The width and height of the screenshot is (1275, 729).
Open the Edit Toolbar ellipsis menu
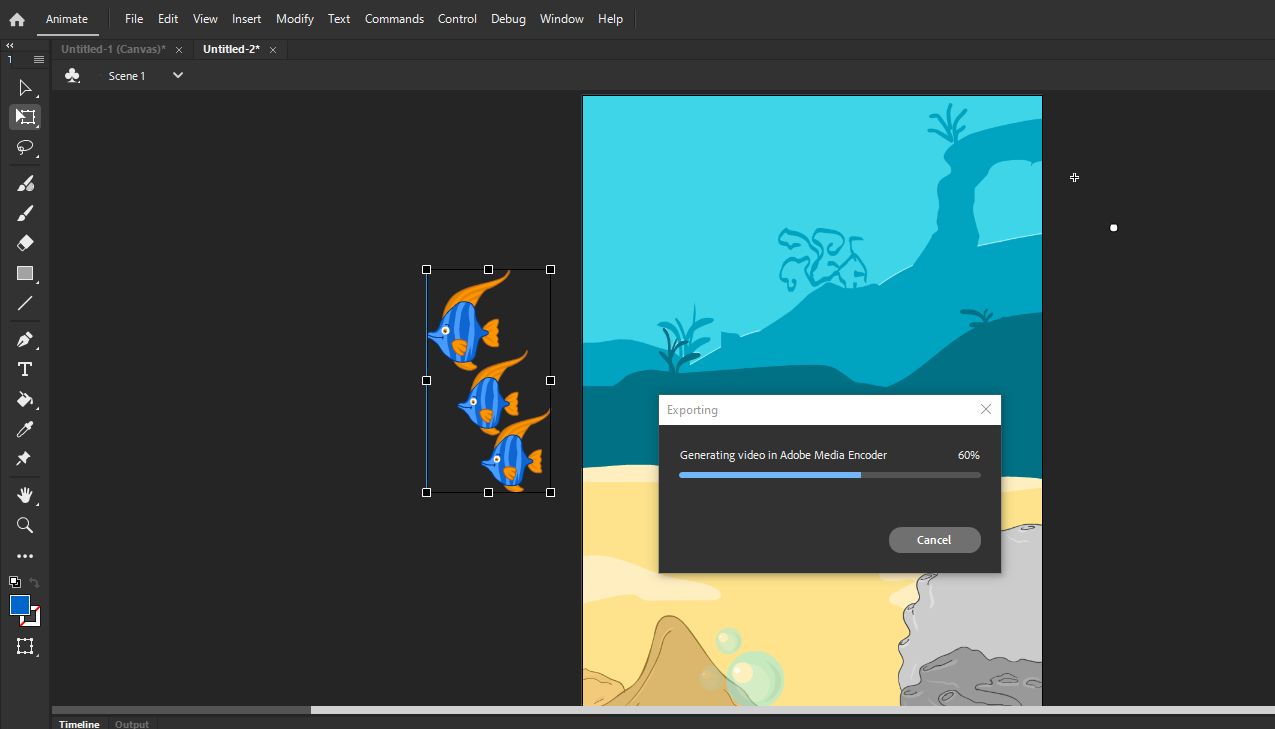(x=25, y=556)
